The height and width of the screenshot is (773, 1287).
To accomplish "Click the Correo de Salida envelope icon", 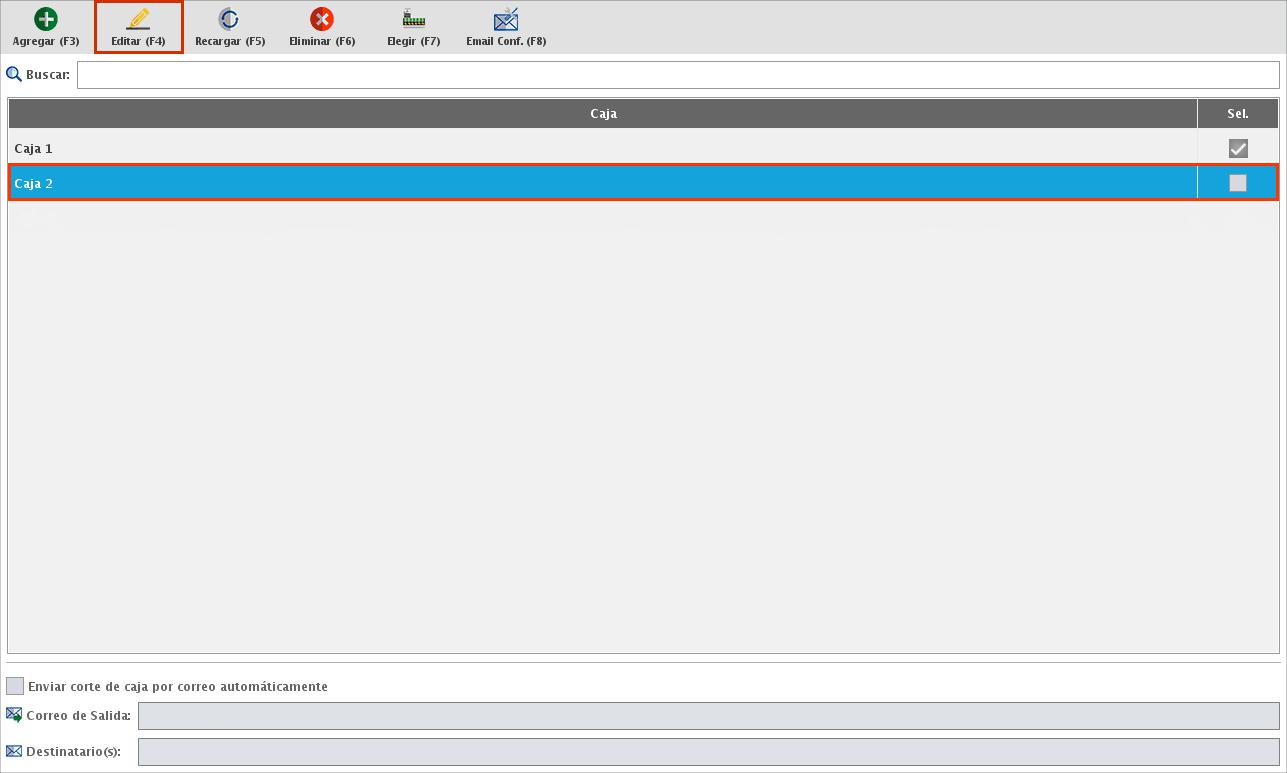I will point(14,715).
